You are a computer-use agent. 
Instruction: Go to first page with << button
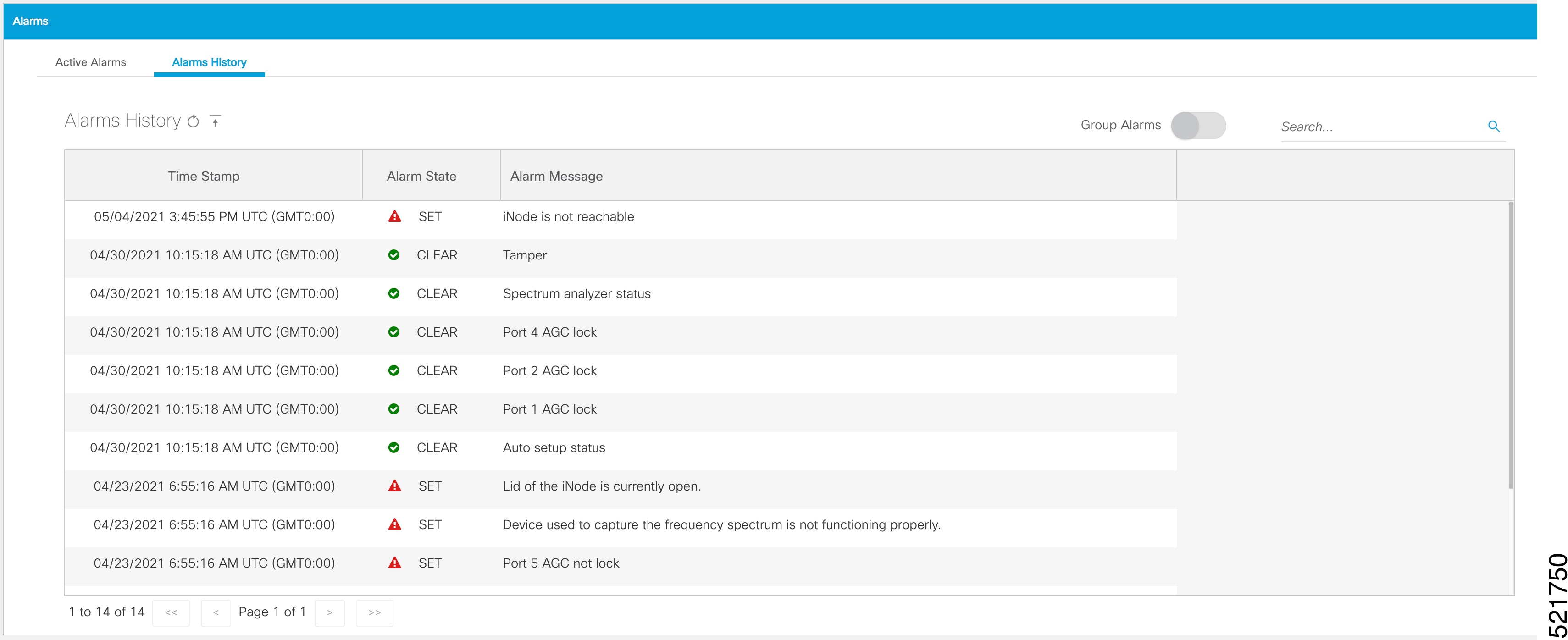171,612
